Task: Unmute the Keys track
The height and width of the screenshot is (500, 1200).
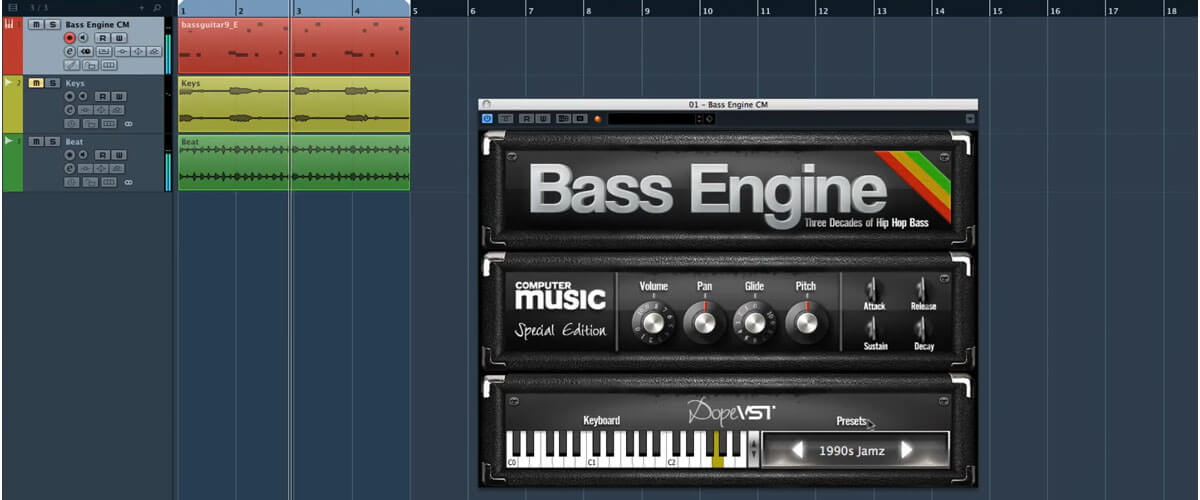Action: coord(36,83)
